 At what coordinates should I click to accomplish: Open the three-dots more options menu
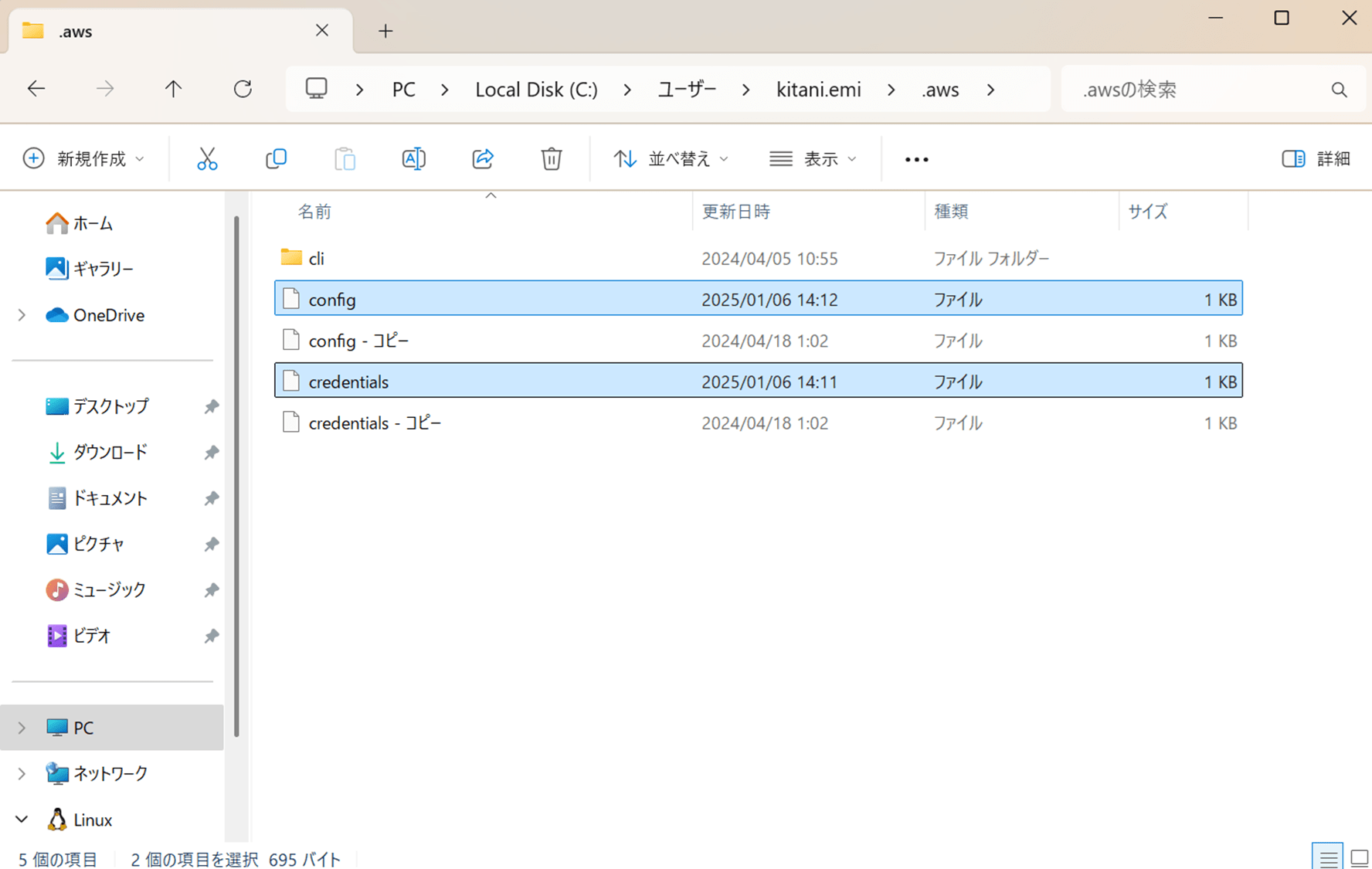[916, 159]
